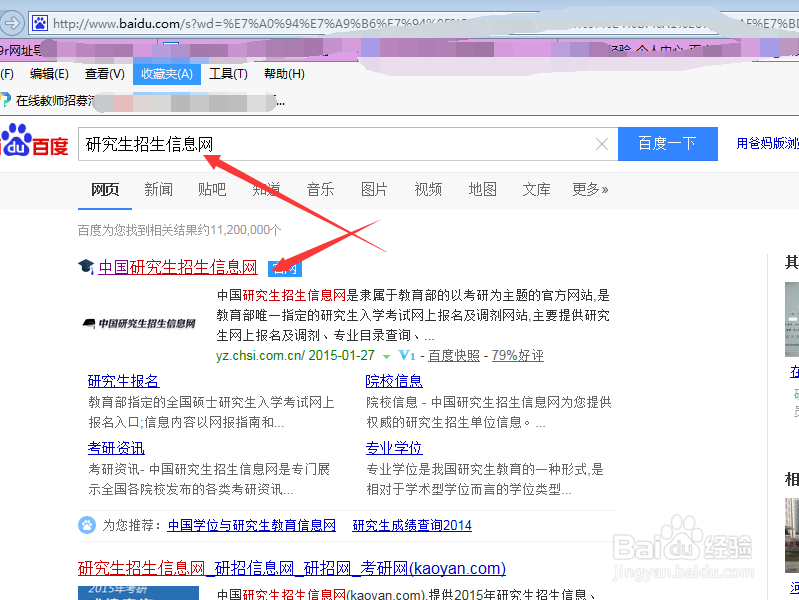Open the 帮助(H) menu
The height and width of the screenshot is (600, 799).
click(284, 74)
